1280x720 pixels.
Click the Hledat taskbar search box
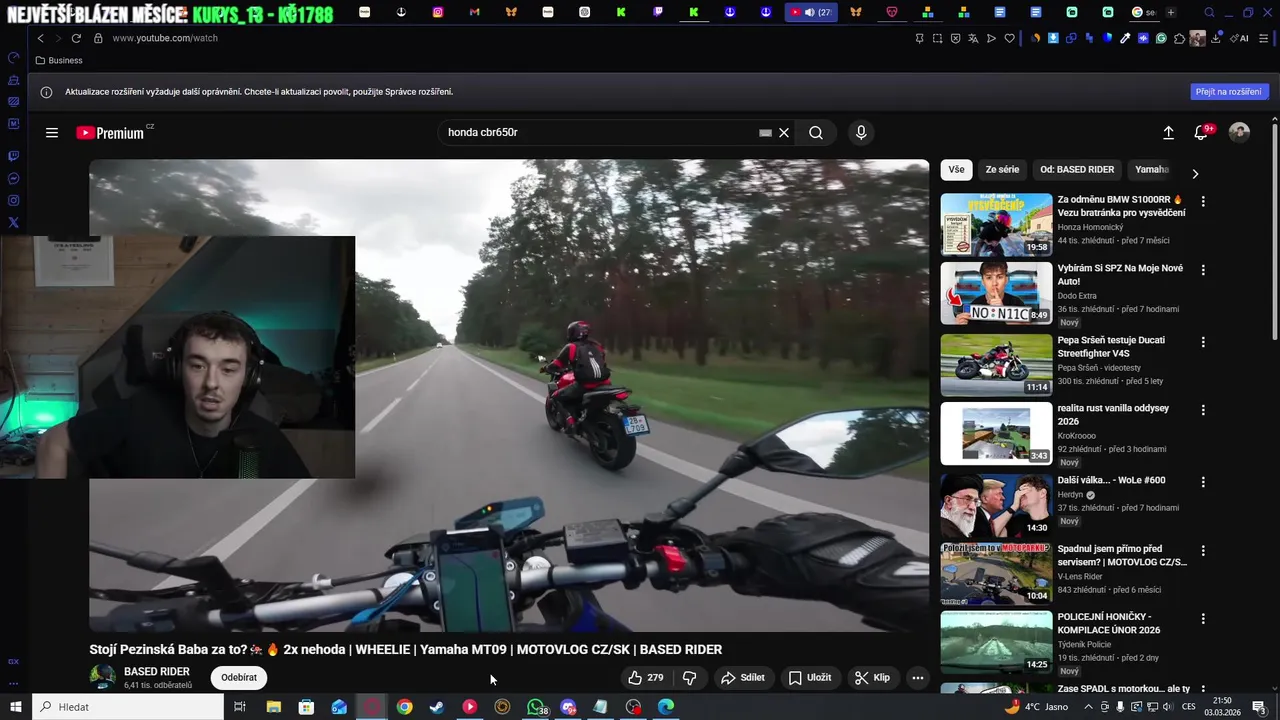click(x=128, y=707)
